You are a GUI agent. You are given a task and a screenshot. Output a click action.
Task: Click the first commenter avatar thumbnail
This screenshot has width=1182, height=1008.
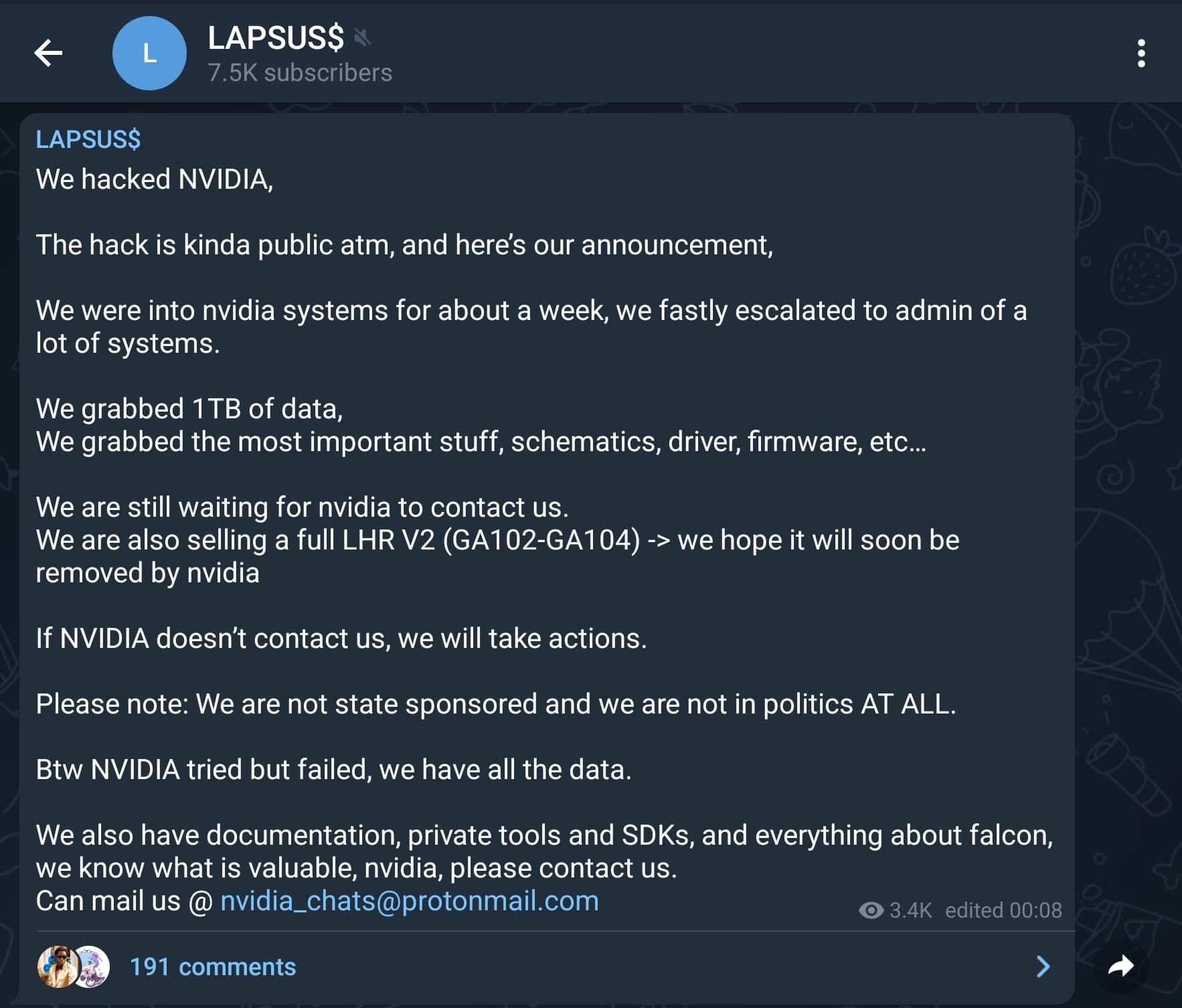click(x=58, y=967)
